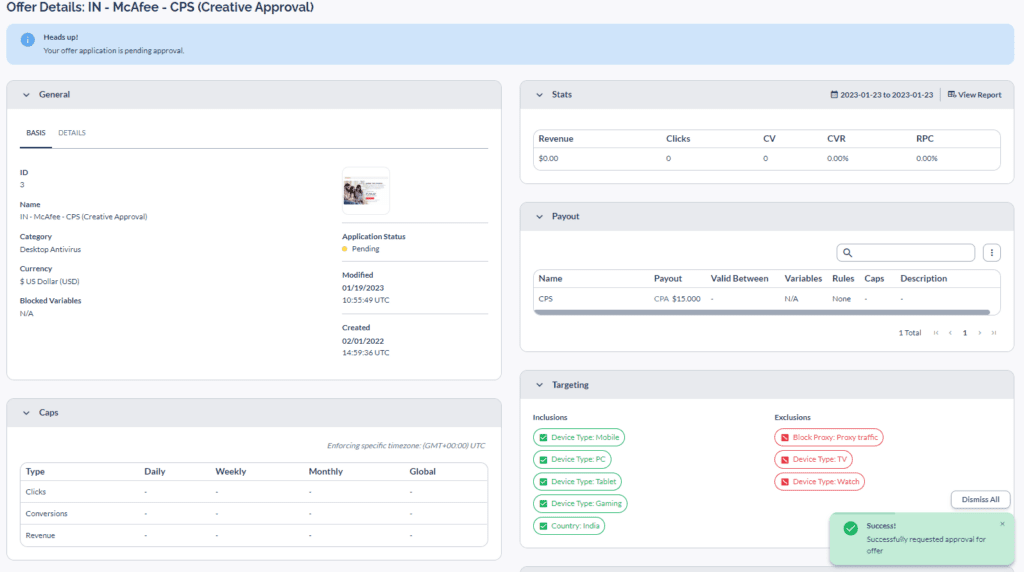Close the Success notification toast

[1002, 524]
